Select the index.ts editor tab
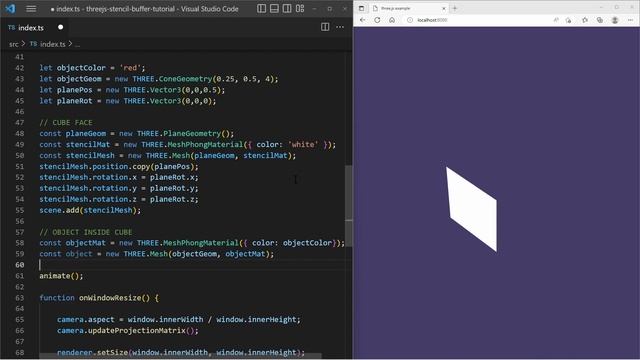 (35, 27)
